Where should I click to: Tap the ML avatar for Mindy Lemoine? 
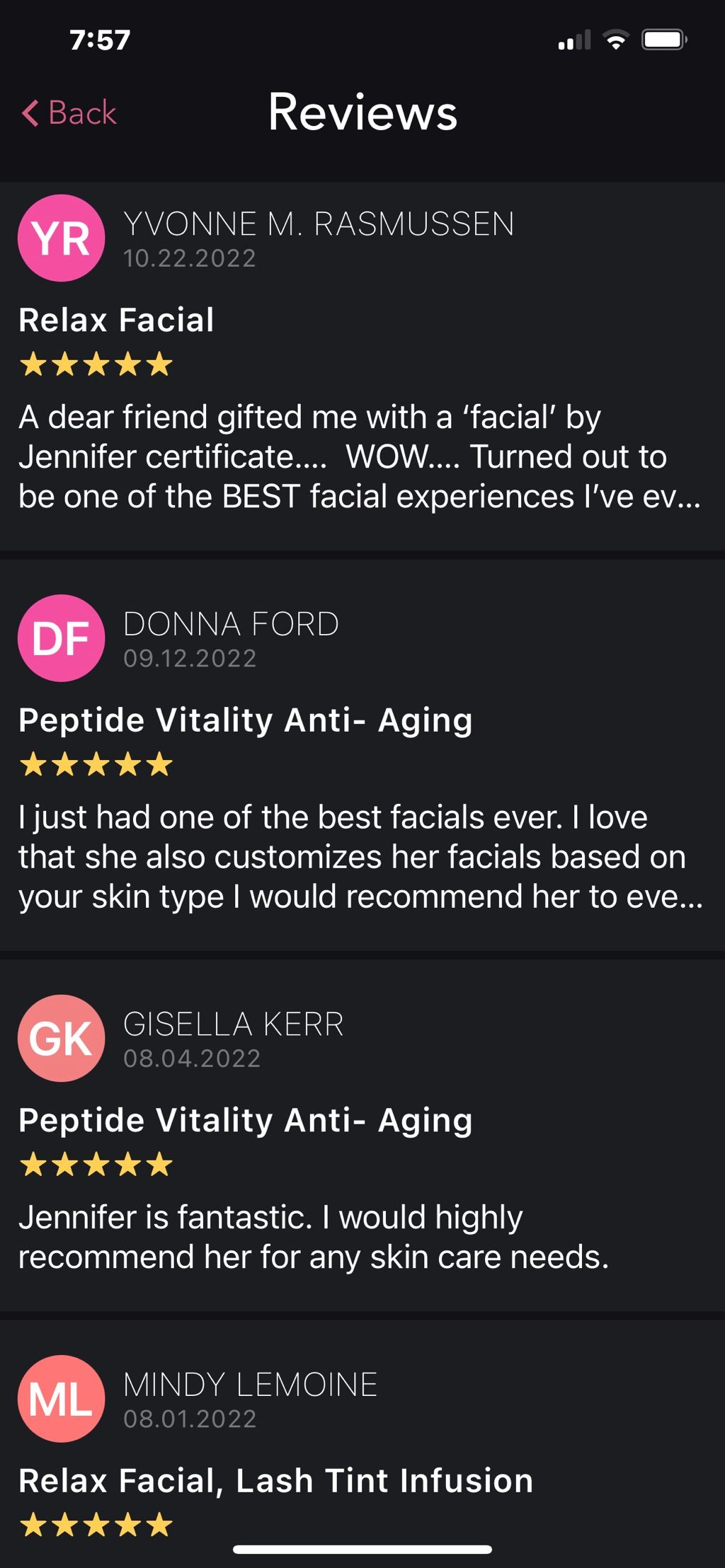click(62, 1399)
